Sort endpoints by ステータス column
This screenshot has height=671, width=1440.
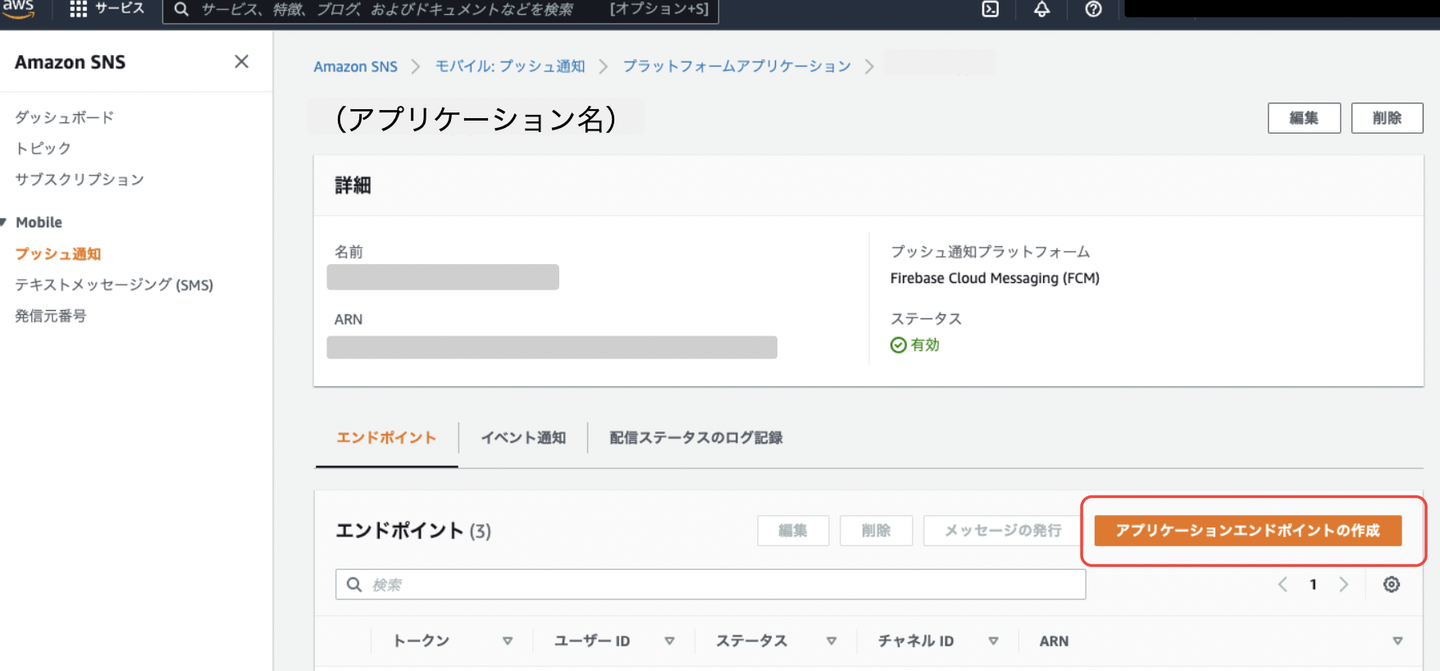coord(831,641)
